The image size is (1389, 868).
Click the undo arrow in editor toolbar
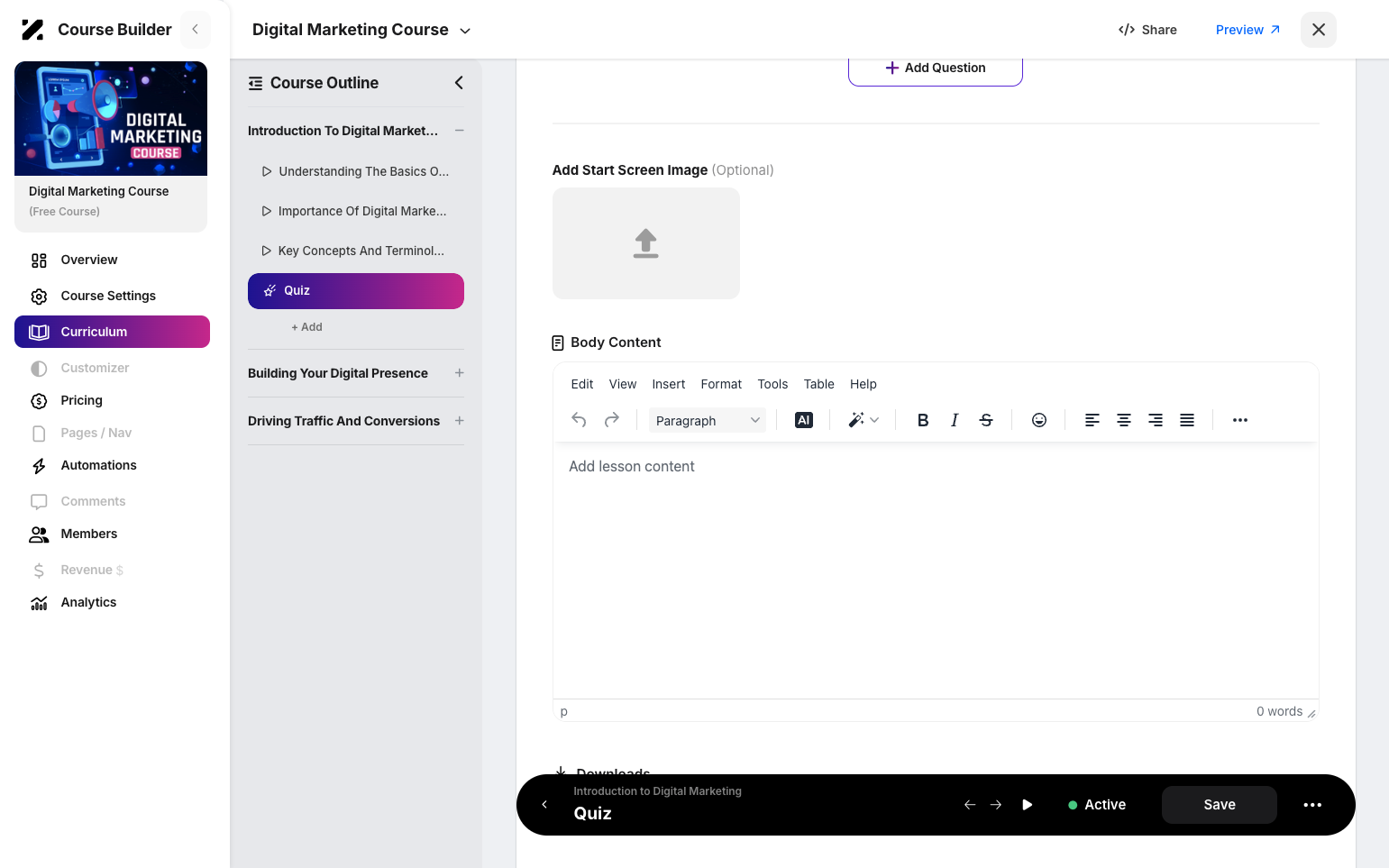(x=579, y=420)
